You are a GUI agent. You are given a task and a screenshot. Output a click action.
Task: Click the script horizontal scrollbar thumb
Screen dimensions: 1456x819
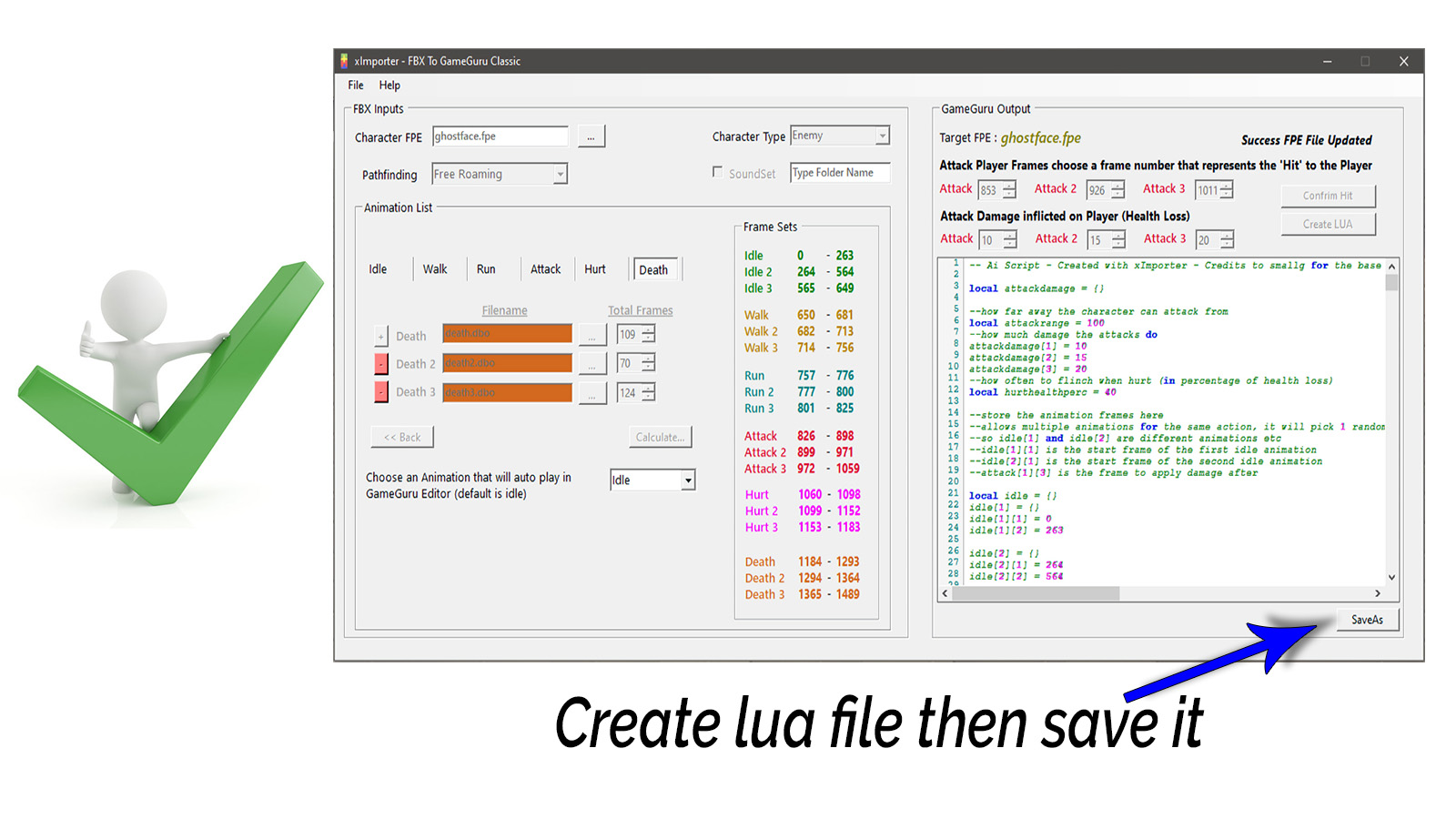click(1036, 593)
